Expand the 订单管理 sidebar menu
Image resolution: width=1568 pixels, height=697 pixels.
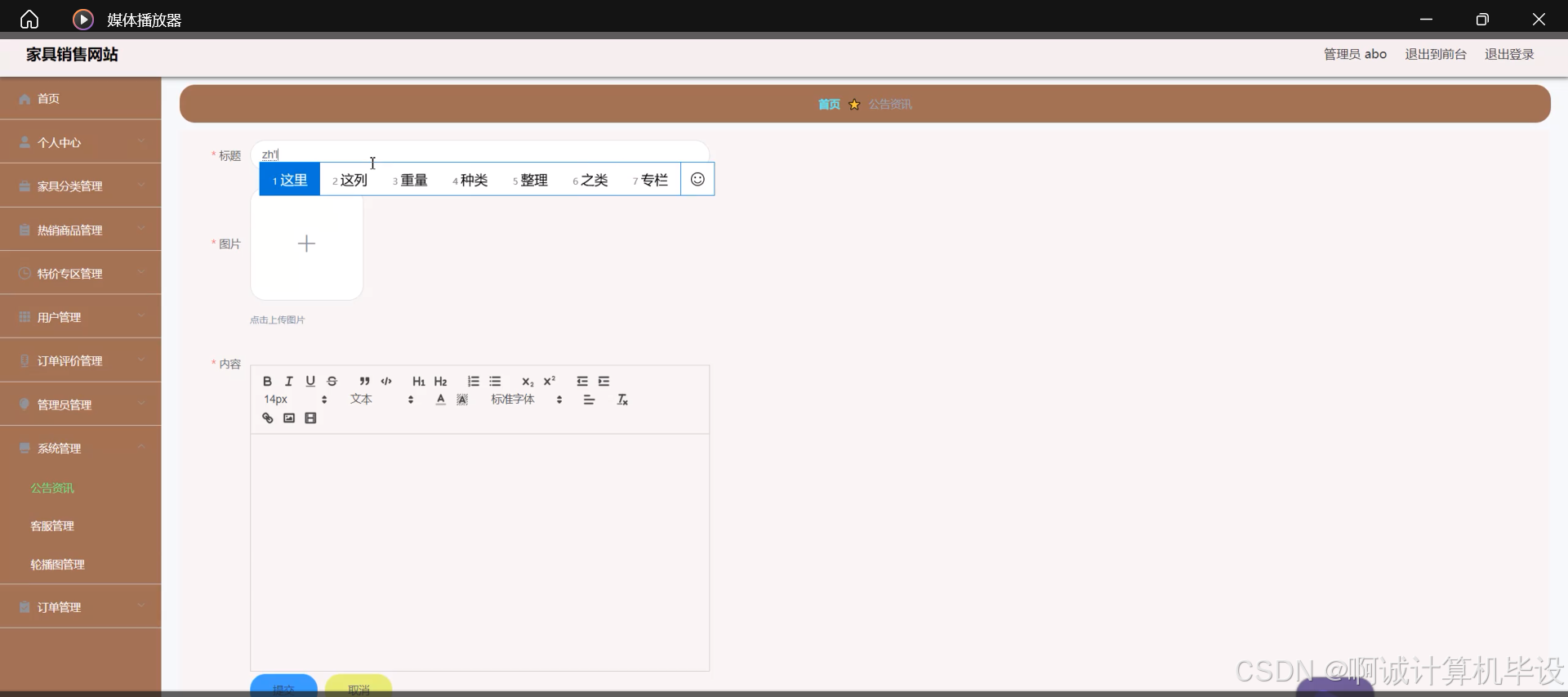80,607
